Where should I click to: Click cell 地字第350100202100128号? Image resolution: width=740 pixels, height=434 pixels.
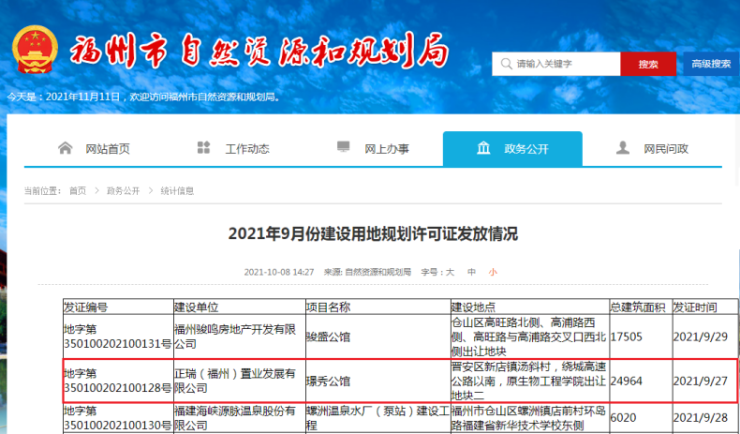[x=118, y=381]
